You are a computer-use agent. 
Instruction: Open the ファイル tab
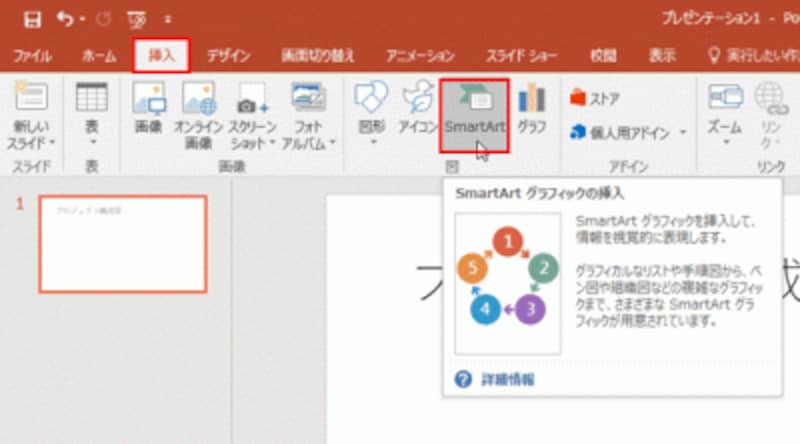32,55
